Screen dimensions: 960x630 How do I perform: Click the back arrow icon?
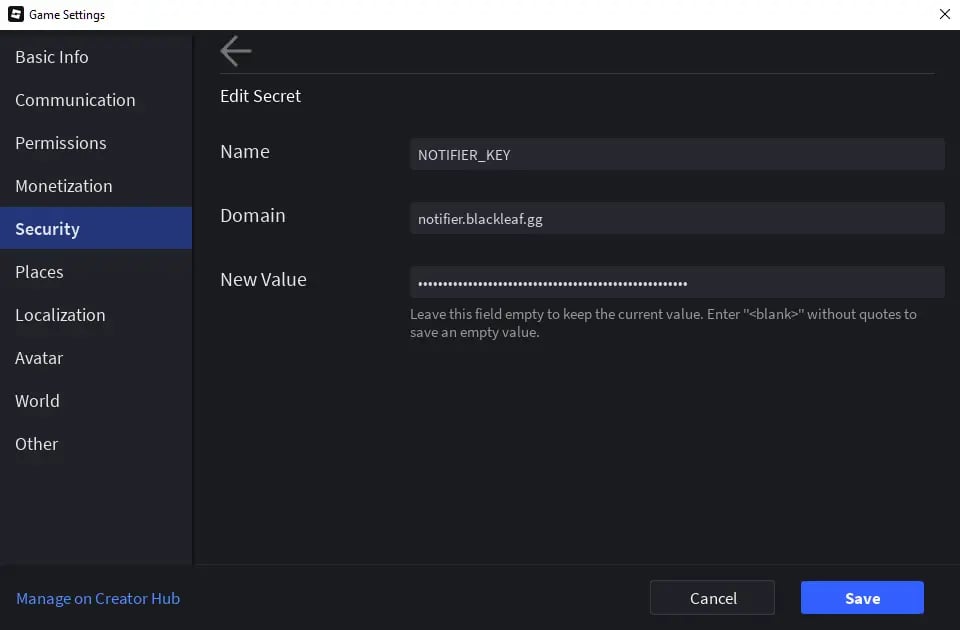pos(236,51)
